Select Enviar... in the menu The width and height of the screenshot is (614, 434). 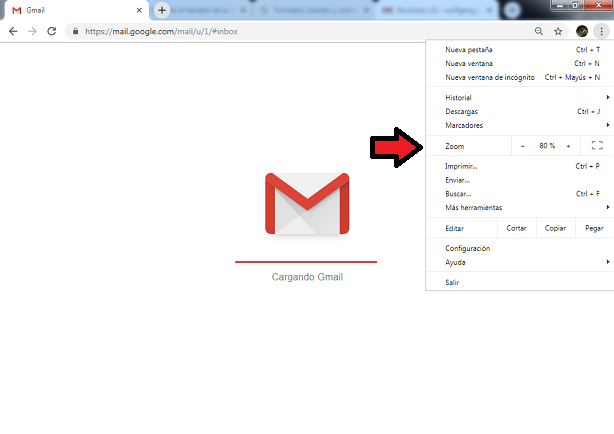520,180
